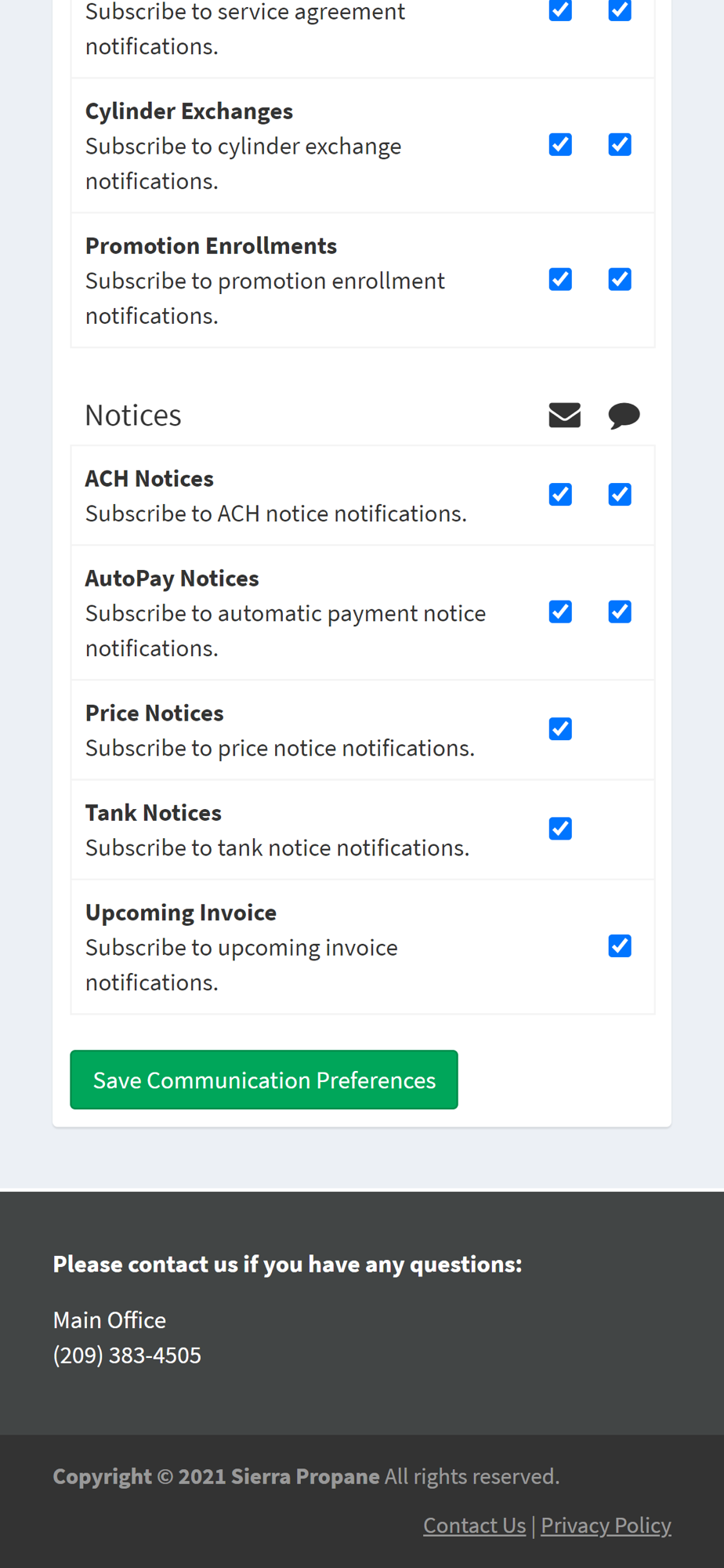
Task: Uncheck ACH Notices text message checkbox
Action: pos(620,495)
